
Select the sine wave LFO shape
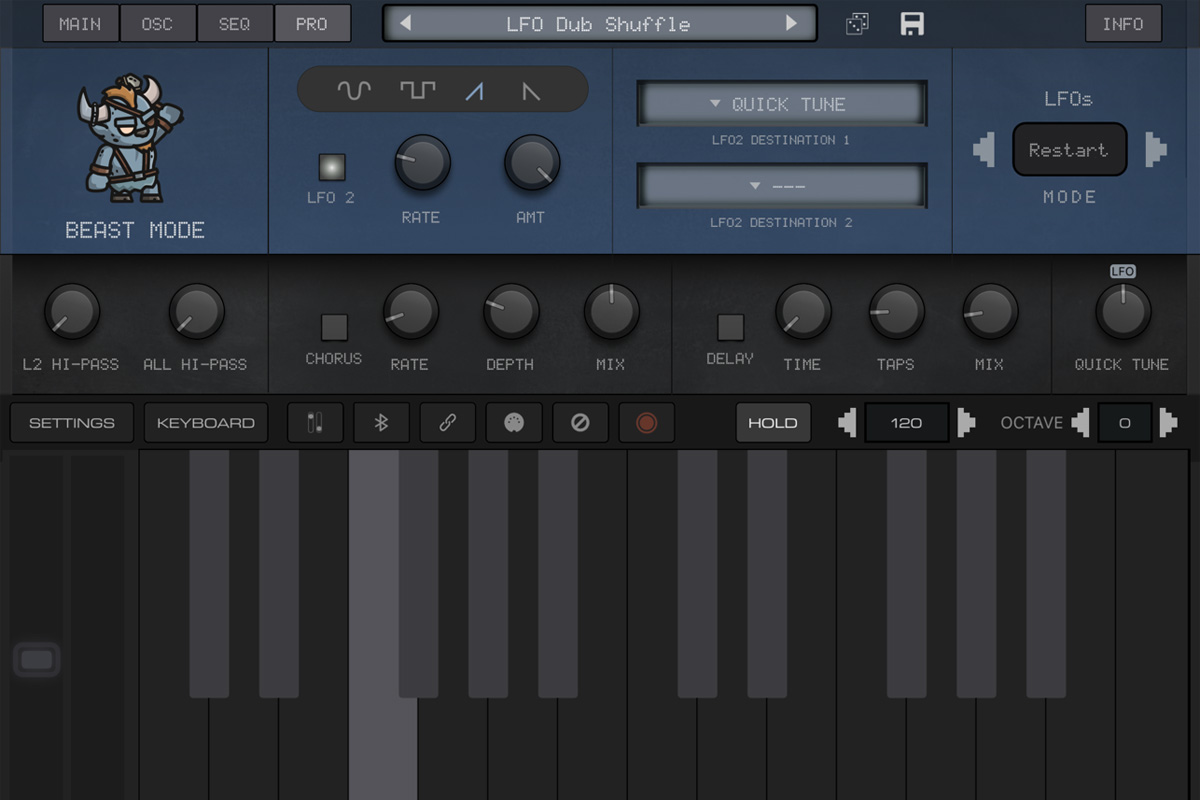[354, 91]
